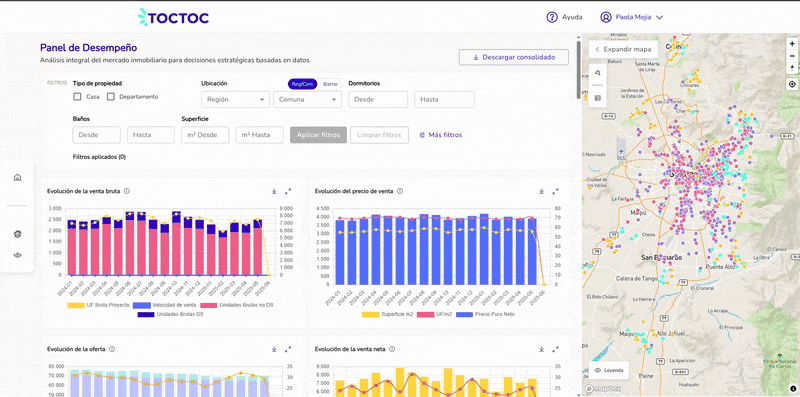The height and width of the screenshot is (397, 800).
Task: Reset the map compass bearing
Action: 792,68
